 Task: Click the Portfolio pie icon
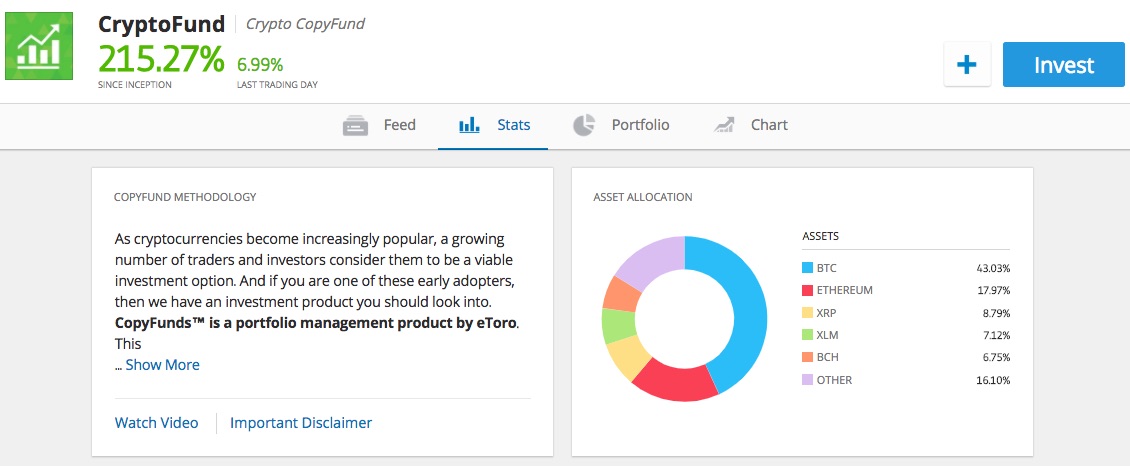(584, 126)
